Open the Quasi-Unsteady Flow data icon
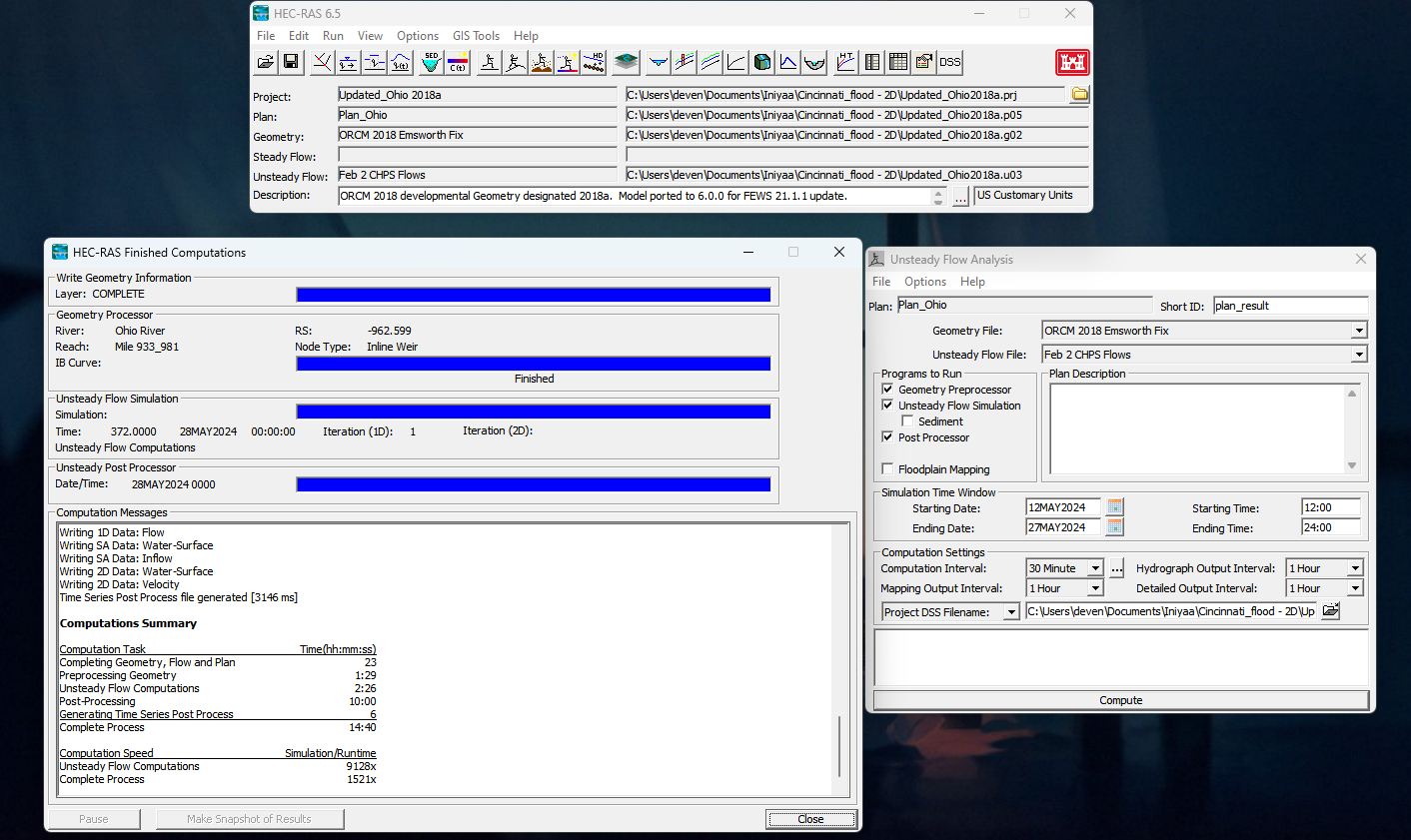1411x840 pixels. click(x=374, y=62)
